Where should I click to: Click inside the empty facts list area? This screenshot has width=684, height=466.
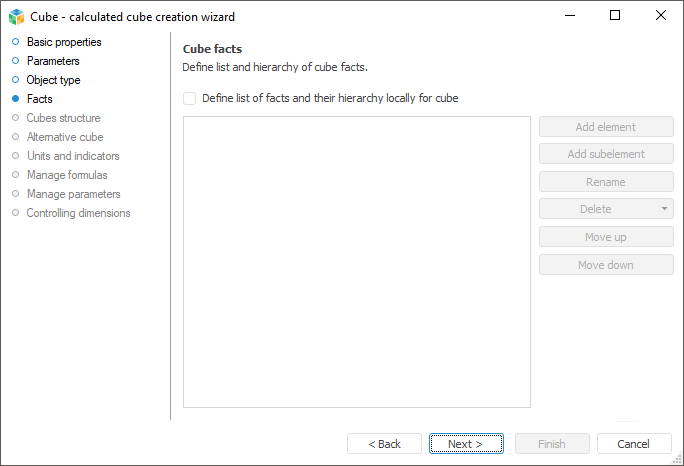tap(356, 261)
